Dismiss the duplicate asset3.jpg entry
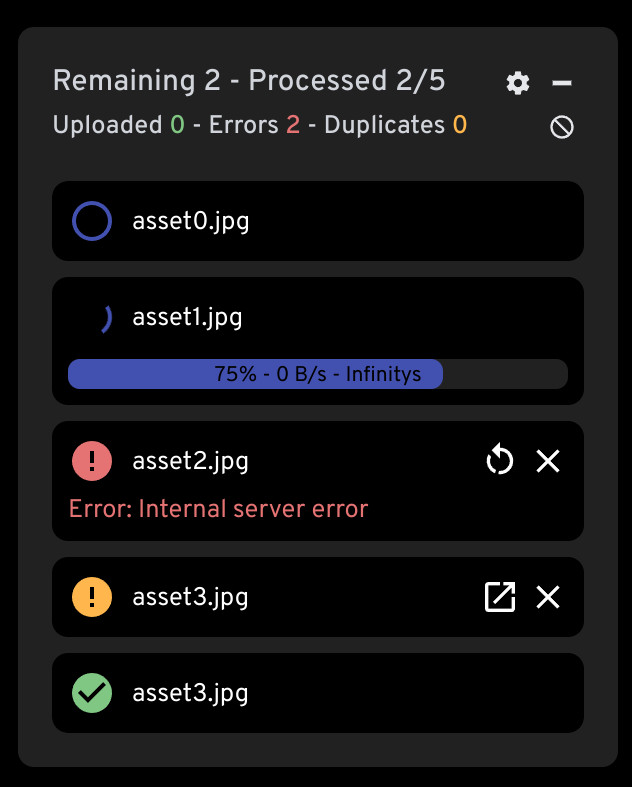 pyautogui.click(x=548, y=597)
